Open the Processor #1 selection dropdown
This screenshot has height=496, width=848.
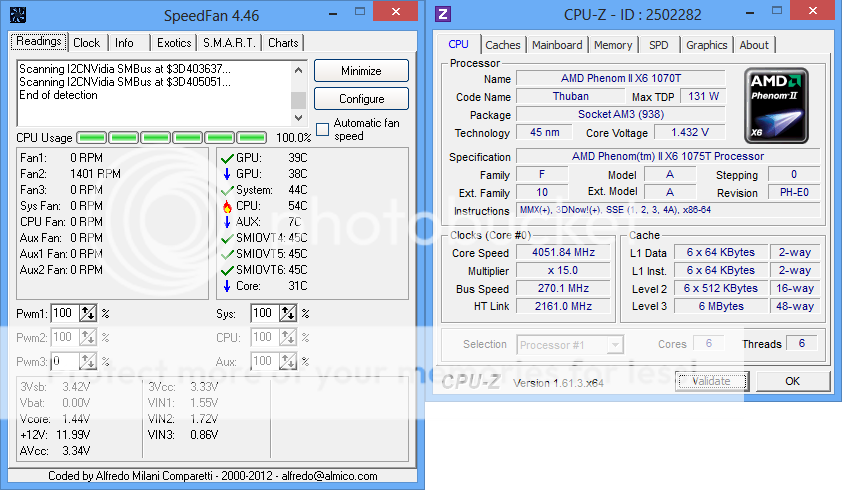coord(570,345)
